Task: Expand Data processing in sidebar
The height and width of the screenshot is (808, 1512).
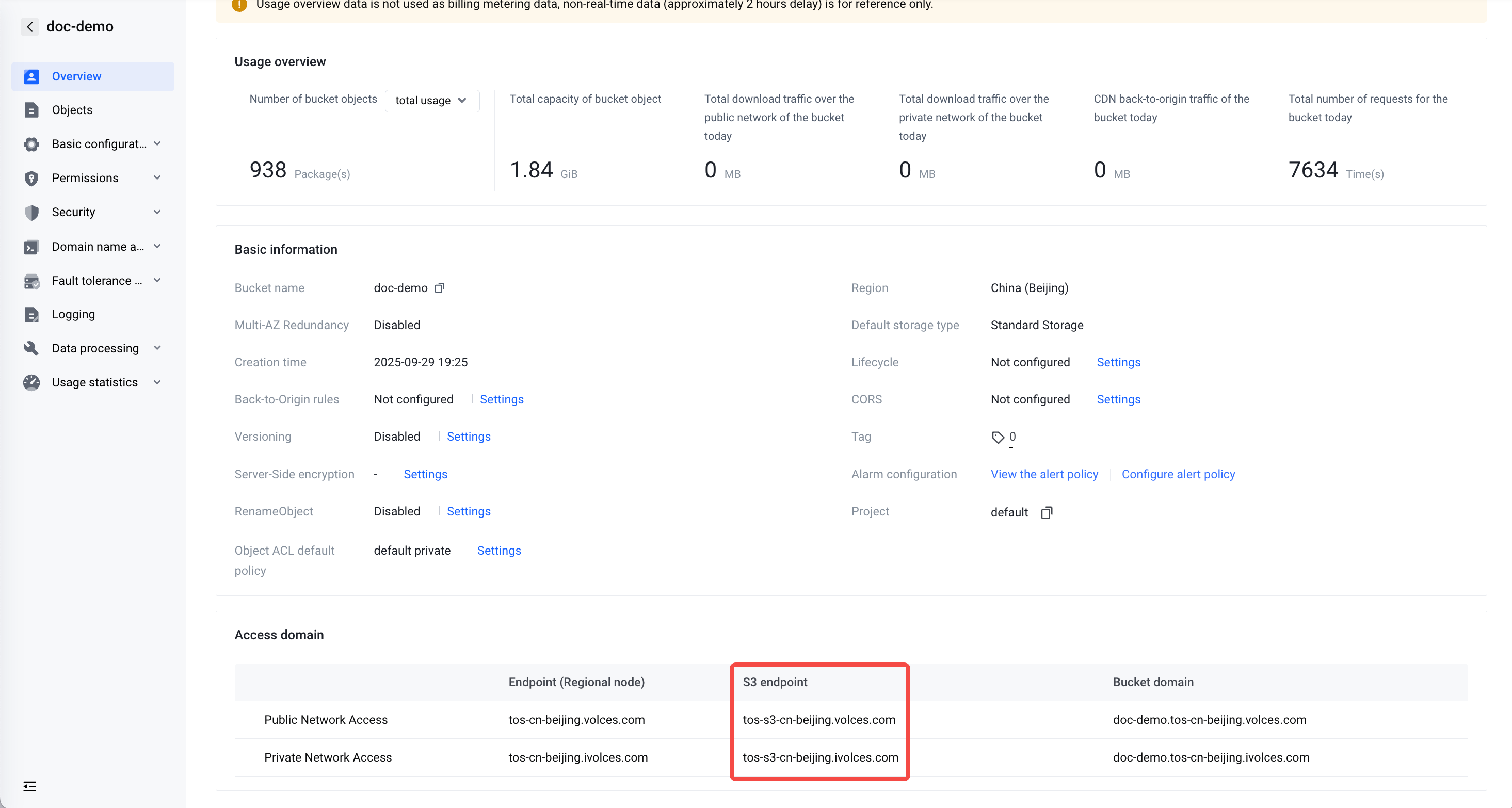Action: pos(94,348)
